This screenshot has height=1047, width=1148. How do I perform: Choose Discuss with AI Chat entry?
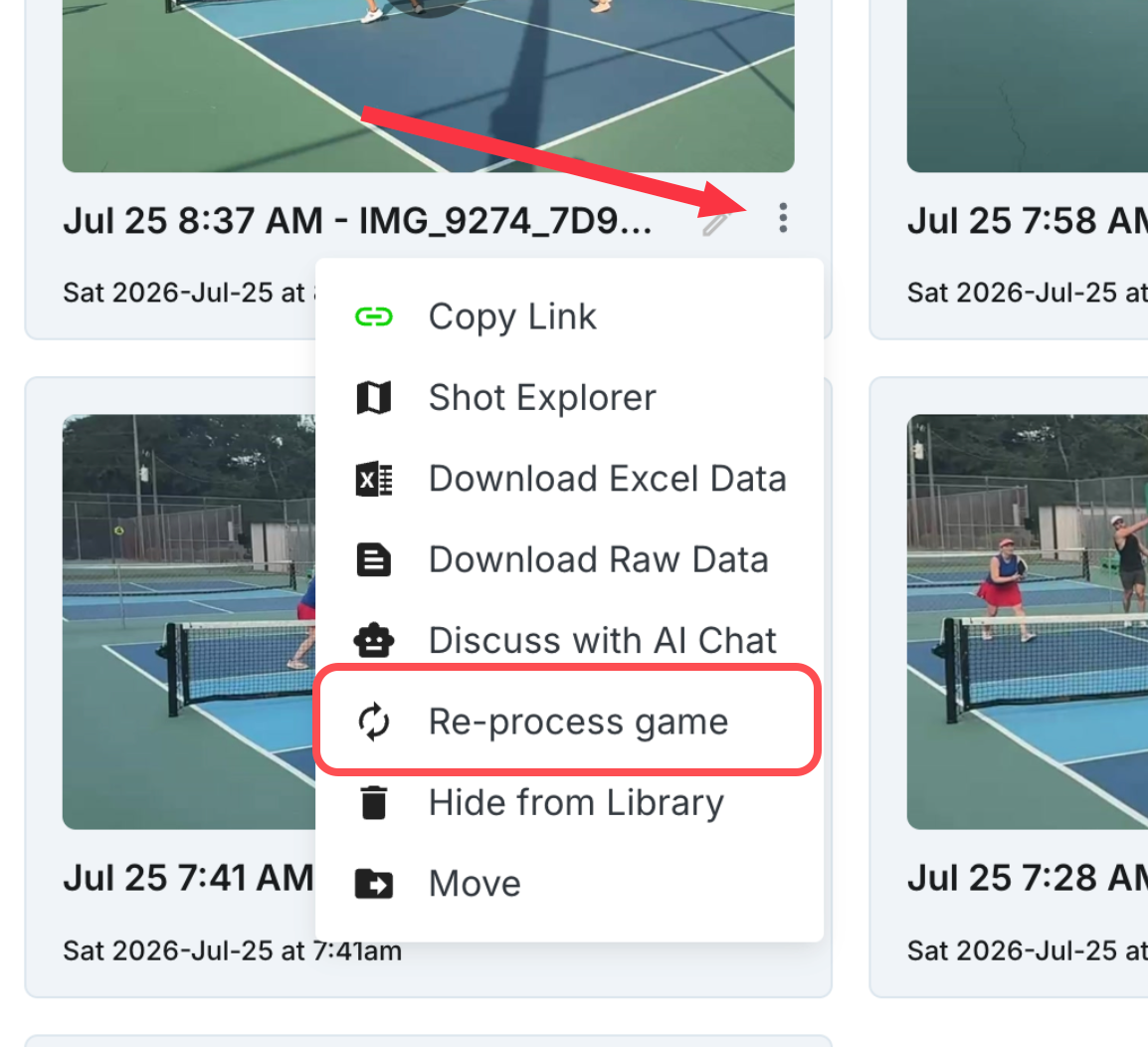(x=569, y=640)
